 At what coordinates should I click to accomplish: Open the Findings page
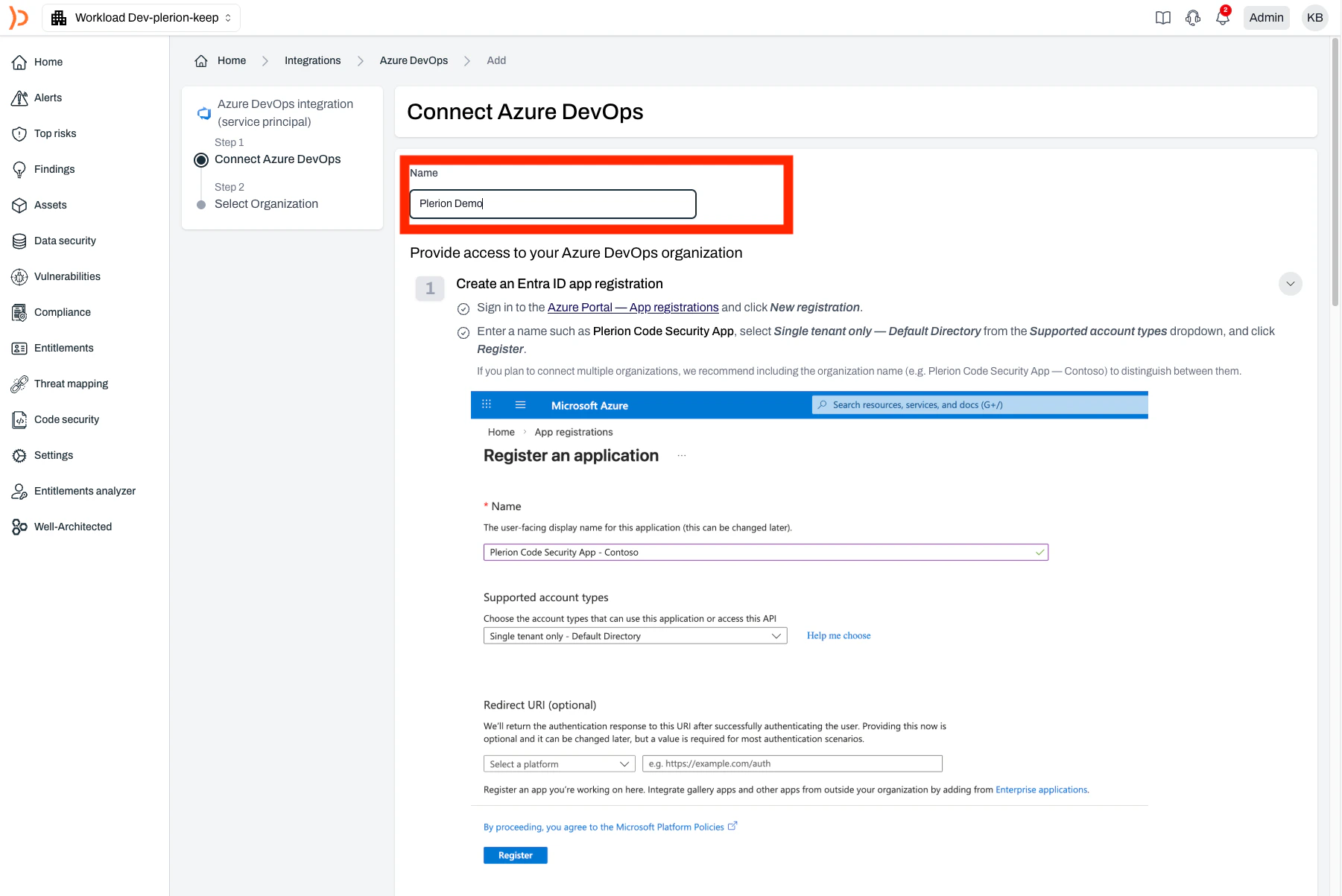tap(53, 169)
